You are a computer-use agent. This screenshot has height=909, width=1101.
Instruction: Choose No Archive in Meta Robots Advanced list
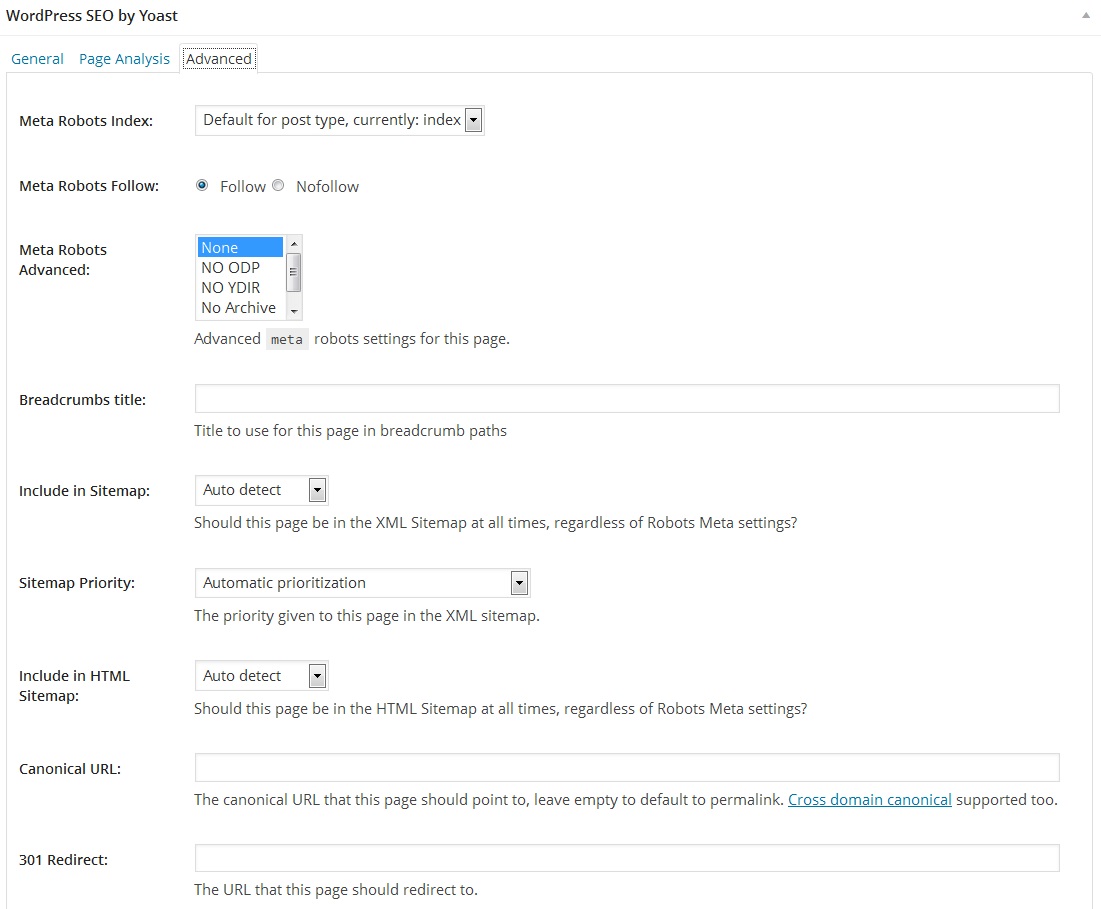click(x=240, y=307)
